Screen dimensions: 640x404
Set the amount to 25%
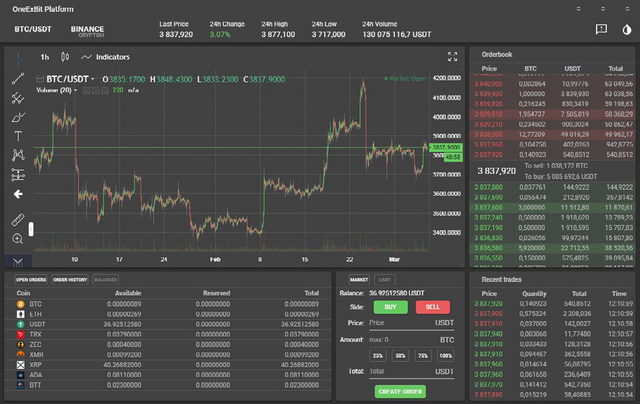coord(378,356)
